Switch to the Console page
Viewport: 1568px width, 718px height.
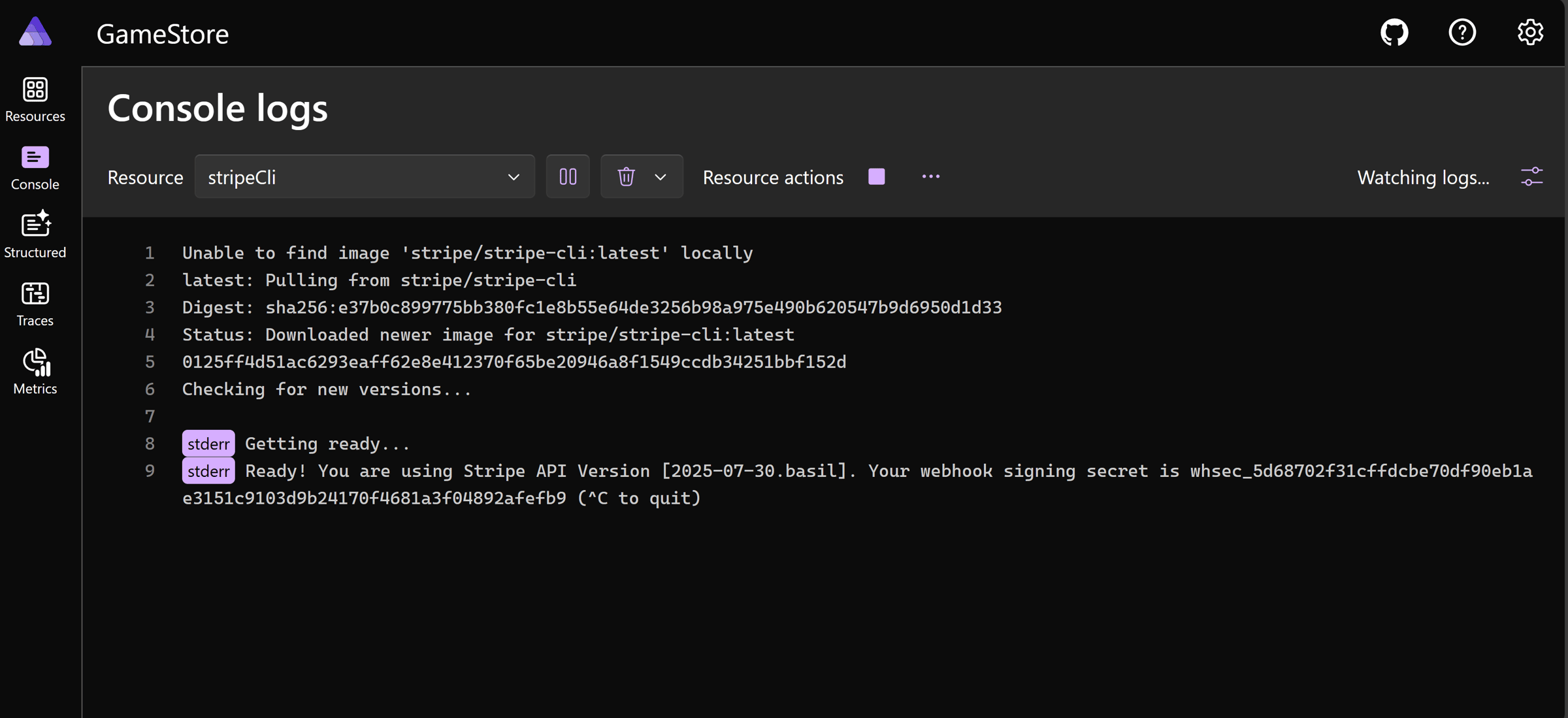(35, 168)
